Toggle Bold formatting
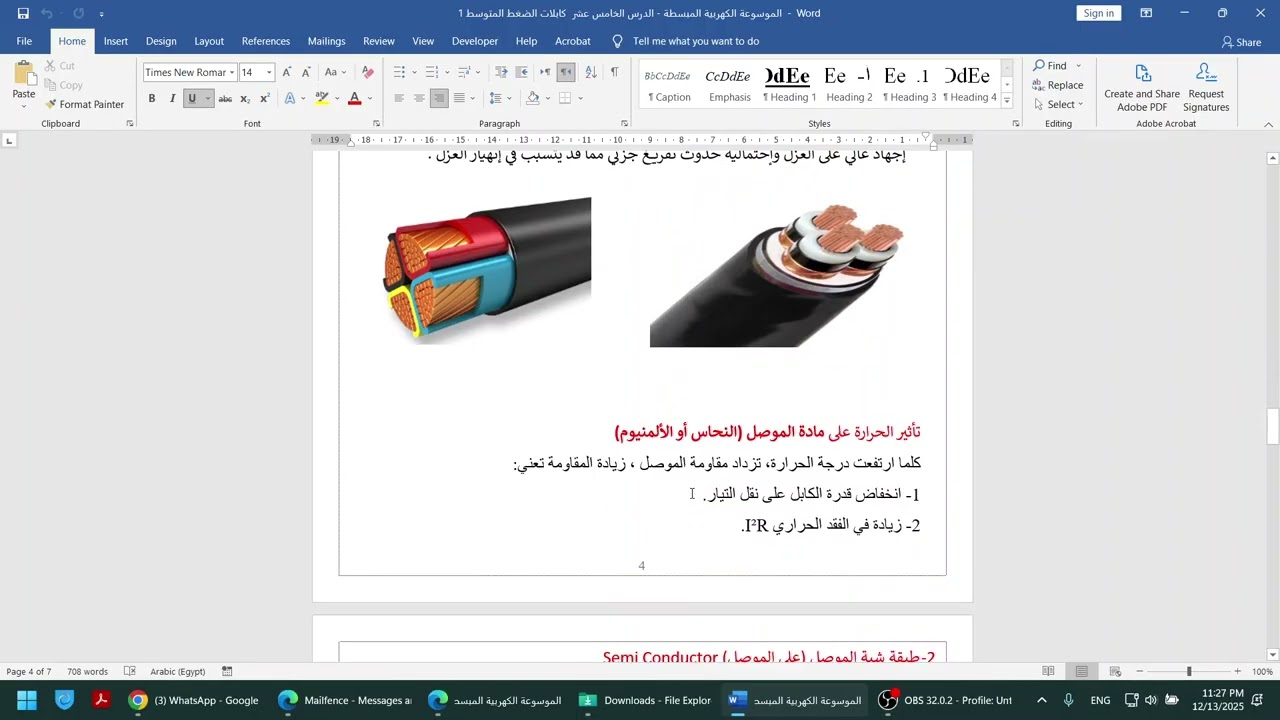 coord(152,98)
